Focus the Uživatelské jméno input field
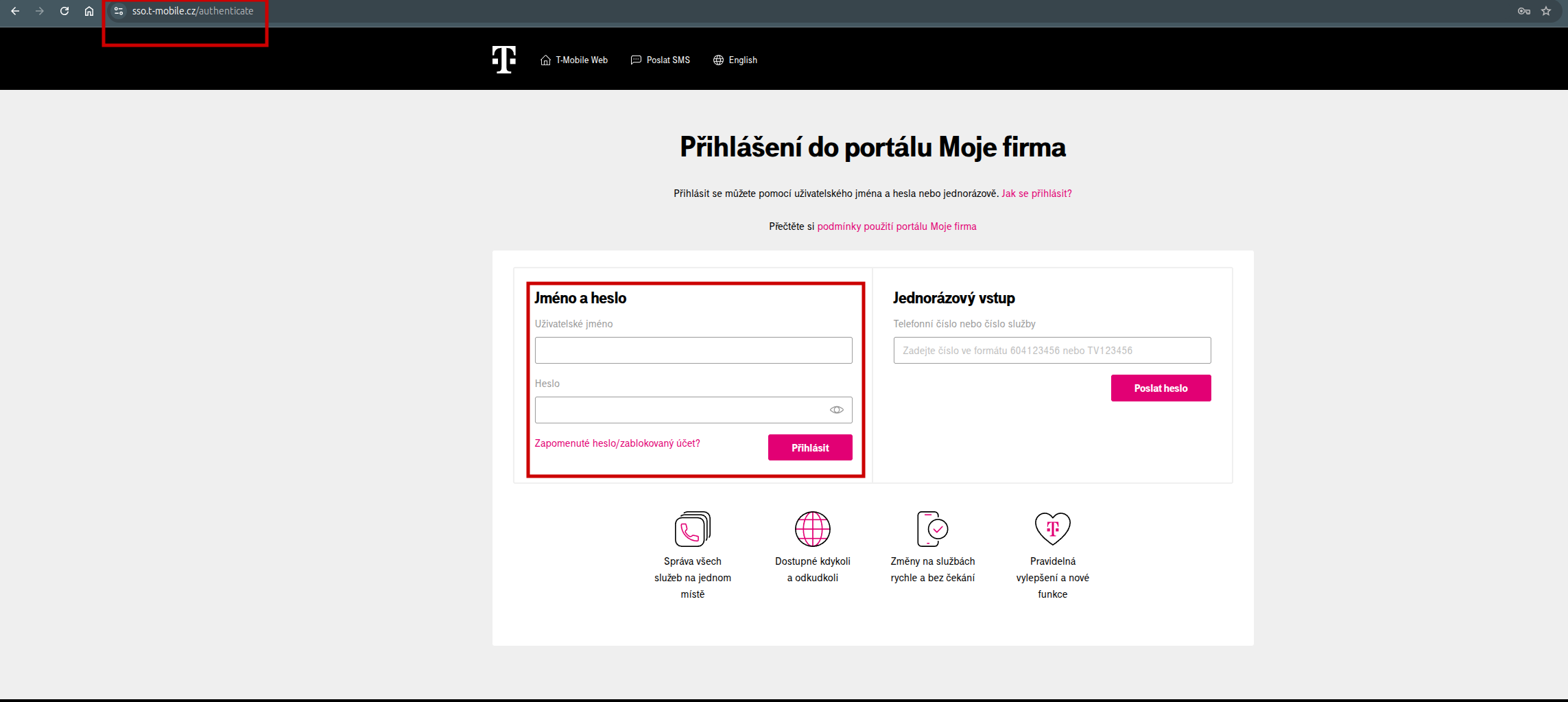 coord(693,350)
